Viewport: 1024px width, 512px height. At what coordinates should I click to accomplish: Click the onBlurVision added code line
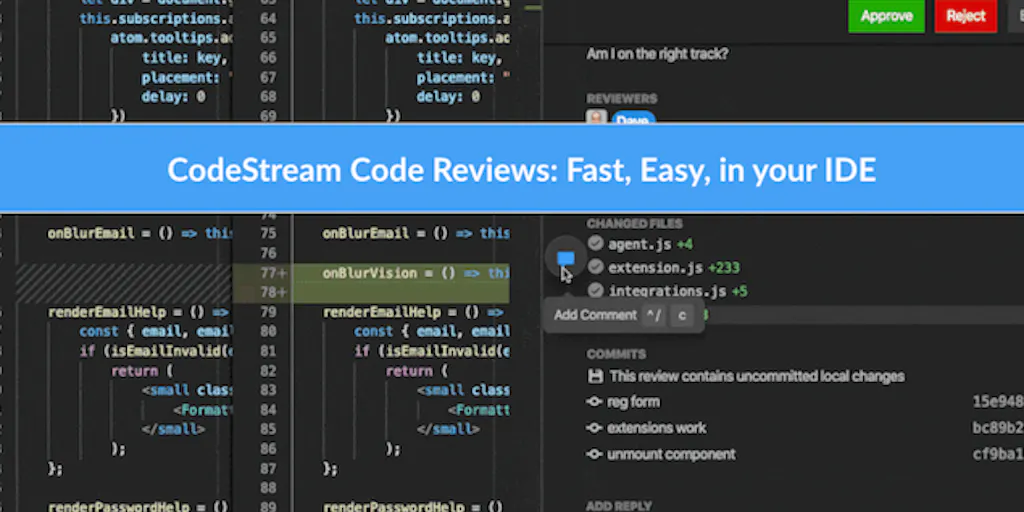pos(416,273)
